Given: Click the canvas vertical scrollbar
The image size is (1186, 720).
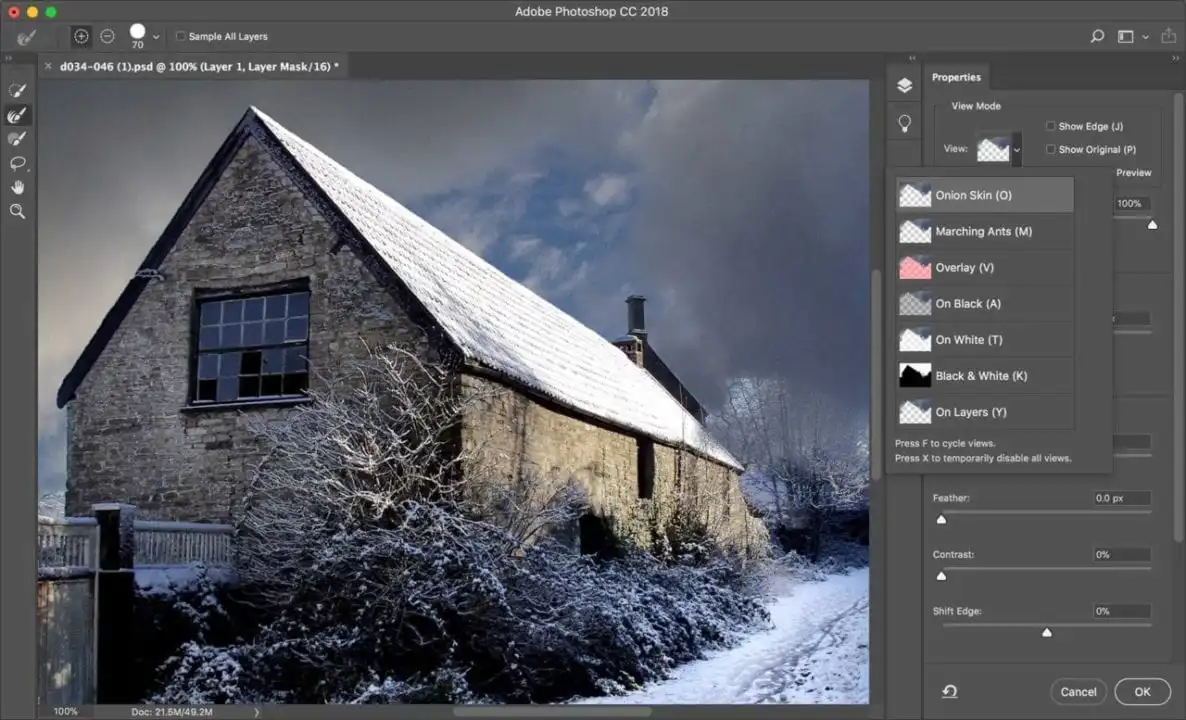Looking at the screenshot, I should [876, 374].
